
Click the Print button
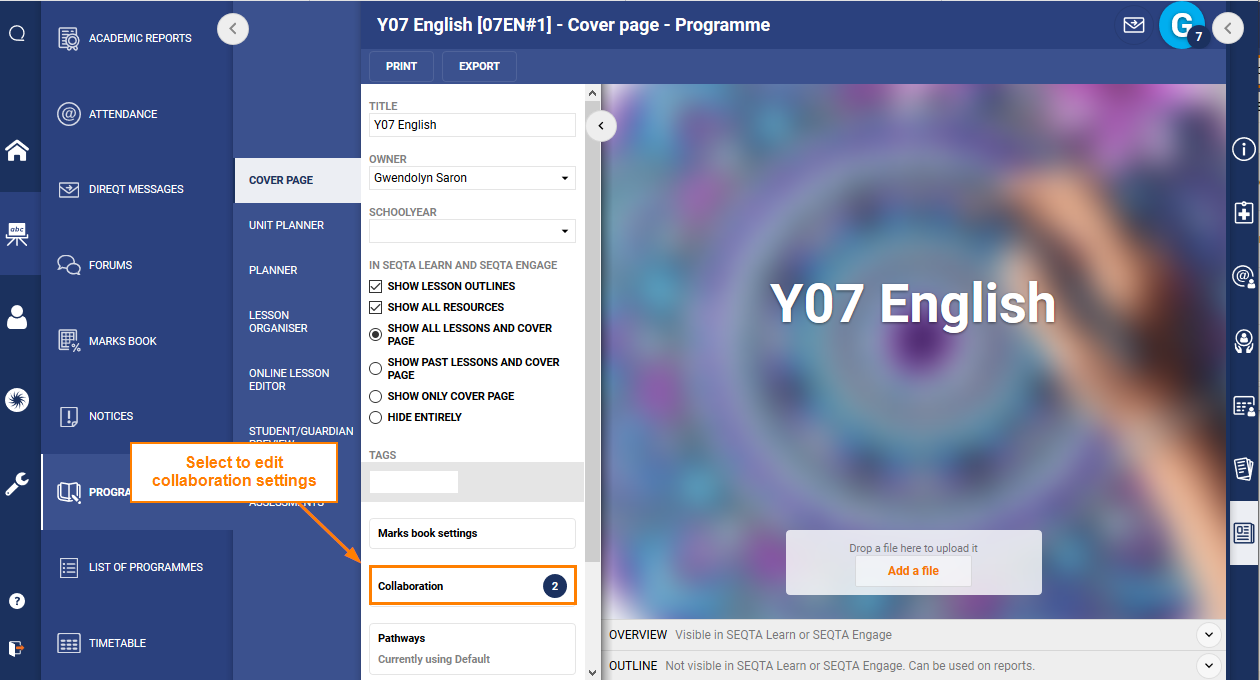click(x=401, y=66)
